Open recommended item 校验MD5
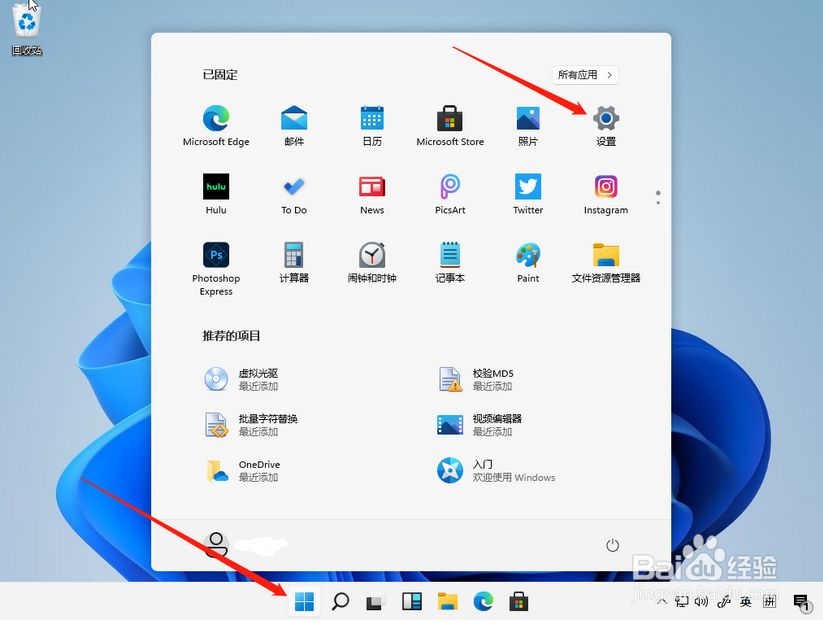The width and height of the screenshot is (823, 622). pos(476,379)
